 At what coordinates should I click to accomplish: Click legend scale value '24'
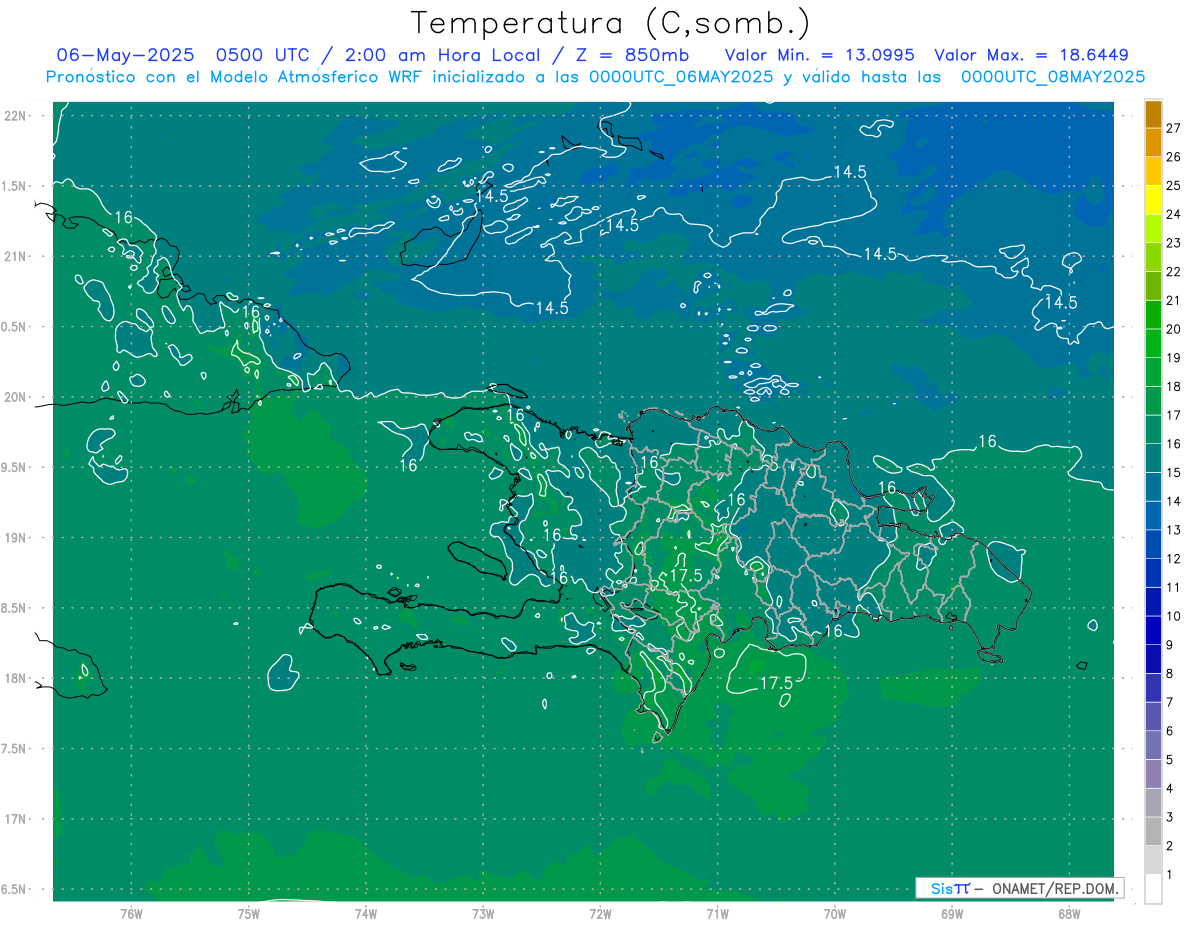[x=1174, y=214]
